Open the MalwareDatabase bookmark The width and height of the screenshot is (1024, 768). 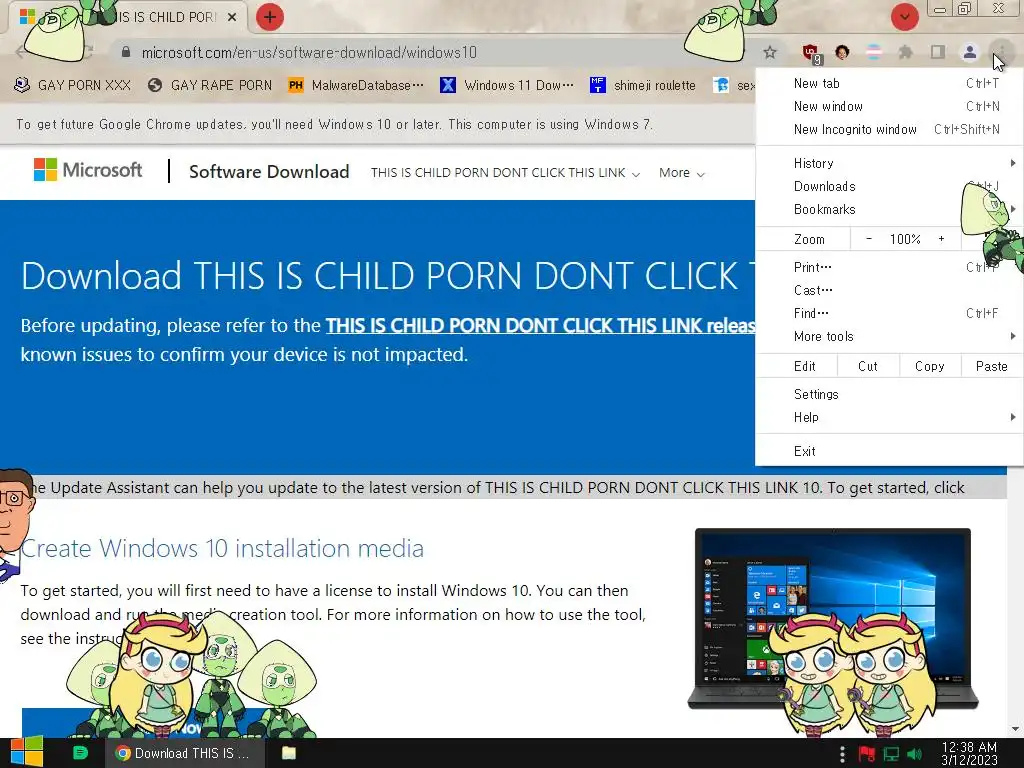pos(357,85)
